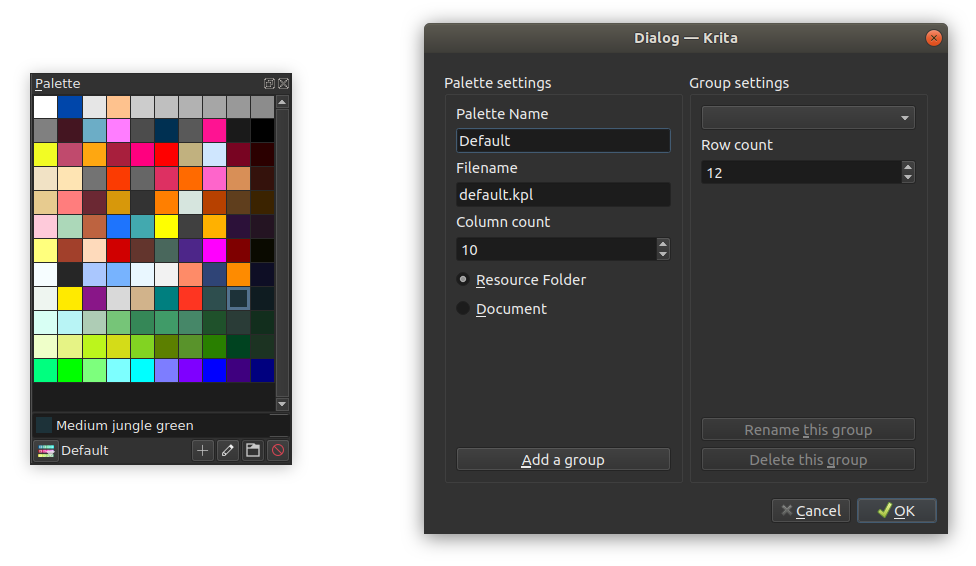This screenshot has width=976, height=566.
Task: Pick the pure red swatch
Action: point(166,154)
